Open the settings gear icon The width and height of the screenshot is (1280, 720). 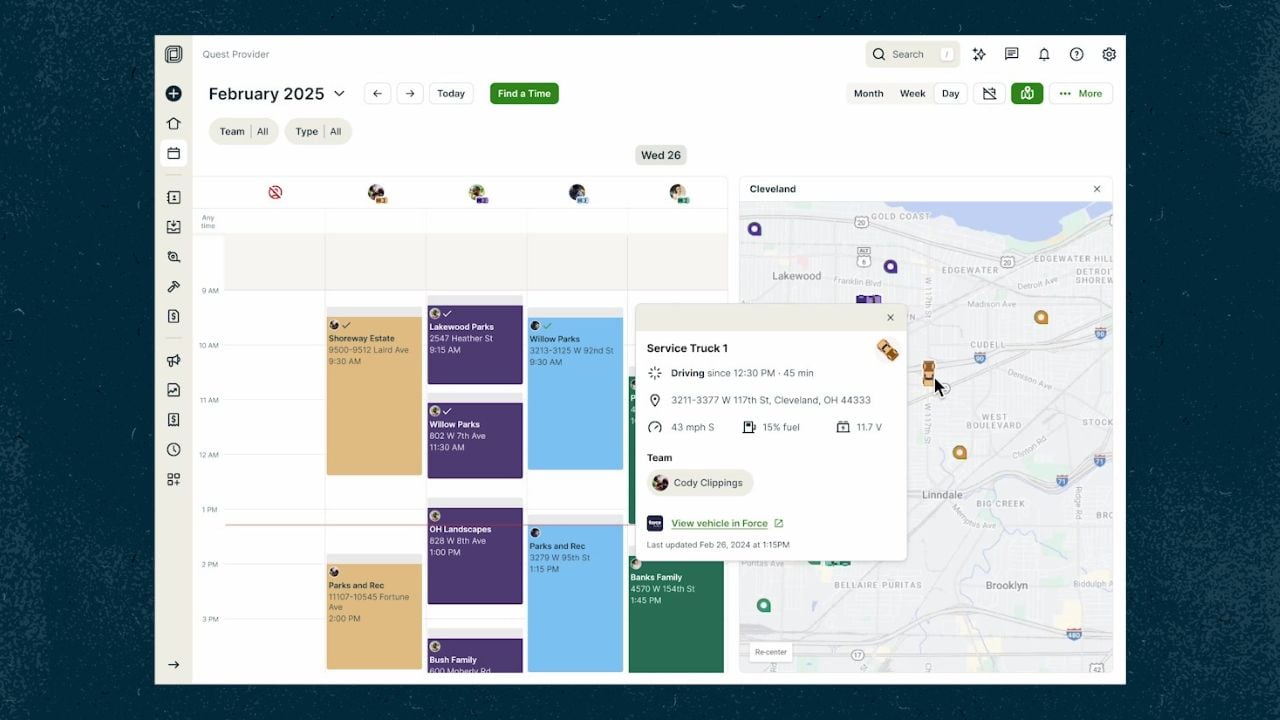click(1109, 54)
